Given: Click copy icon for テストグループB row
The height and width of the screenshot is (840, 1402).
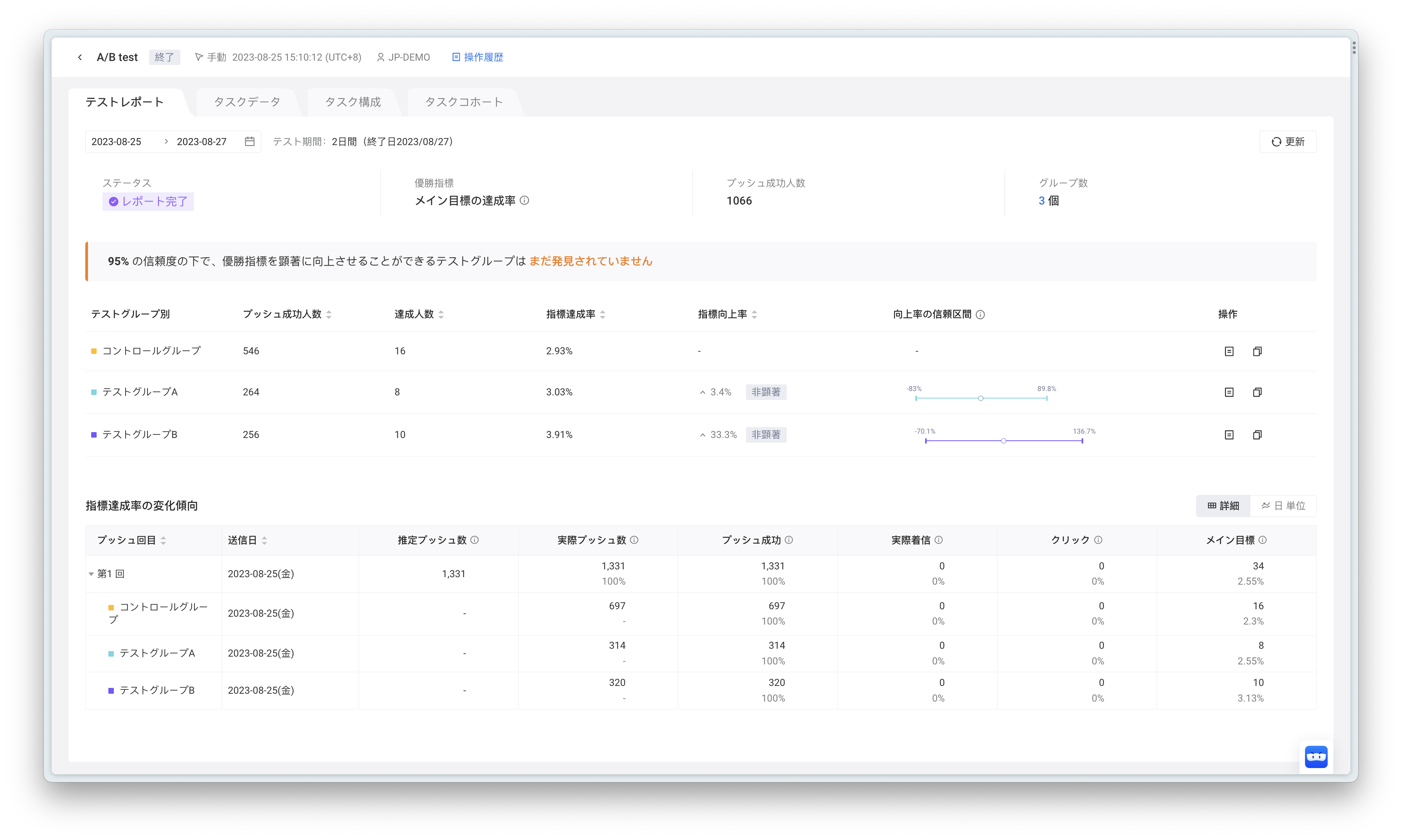Looking at the screenshot, I should (1257, 435).
